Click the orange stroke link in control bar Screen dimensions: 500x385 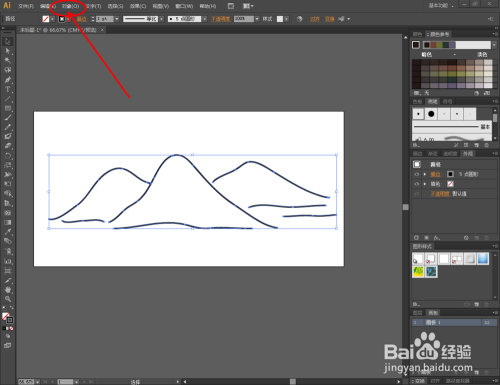tap(82, 19)
